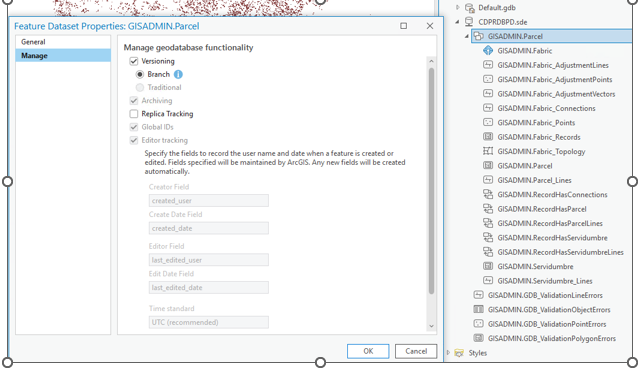Collapse the CDPRDBPD.sde tree node

[x=457, y=22]
